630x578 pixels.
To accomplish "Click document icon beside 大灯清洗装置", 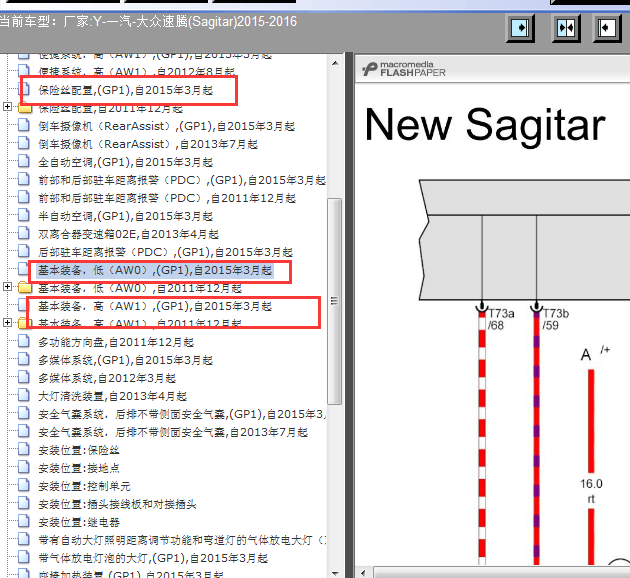I will pos(24,396).
